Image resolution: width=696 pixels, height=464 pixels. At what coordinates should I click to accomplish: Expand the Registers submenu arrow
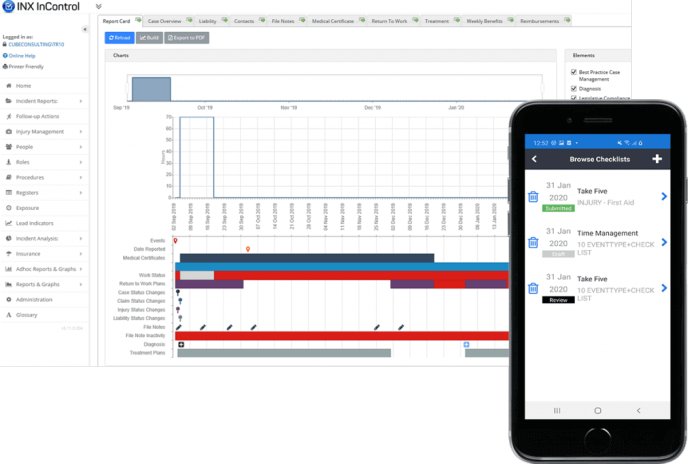click(x=81, y=193)
